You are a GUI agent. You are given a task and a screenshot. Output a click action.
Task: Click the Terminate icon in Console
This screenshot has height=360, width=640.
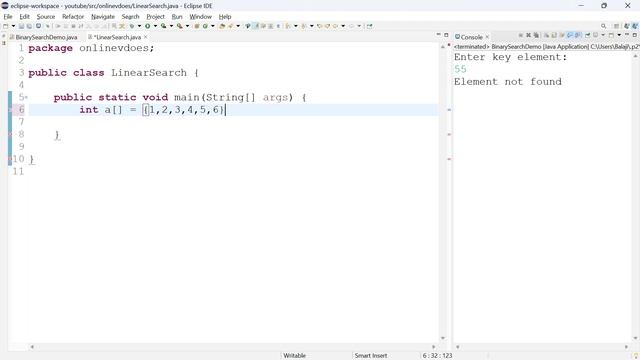520,36
